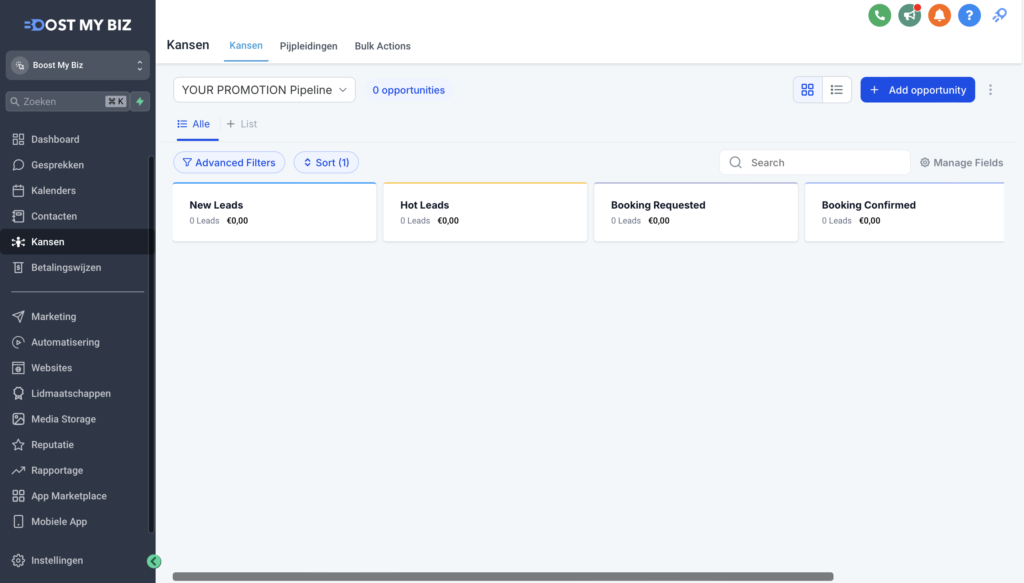The width and height of the screenshot is (1024, 583).
Task: Open the orange notifications bell
Action: (939, 15)
